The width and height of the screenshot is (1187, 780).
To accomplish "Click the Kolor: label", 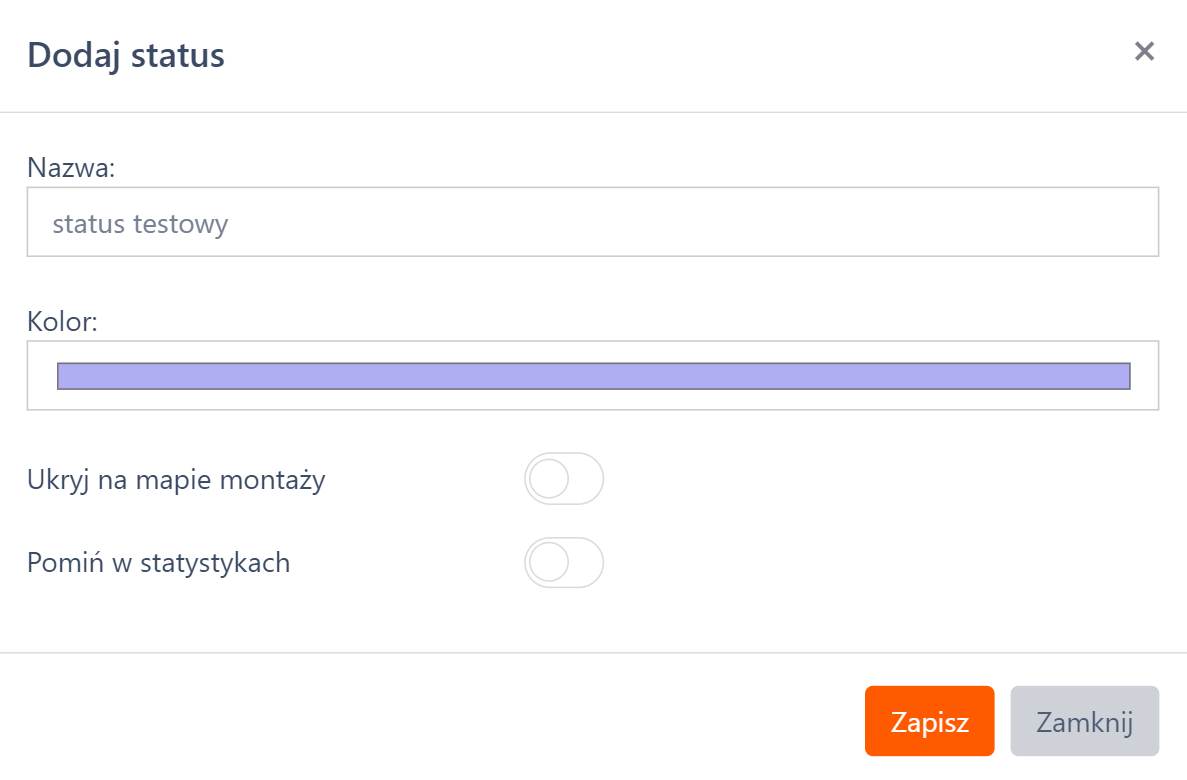I will tap(63, 322).
